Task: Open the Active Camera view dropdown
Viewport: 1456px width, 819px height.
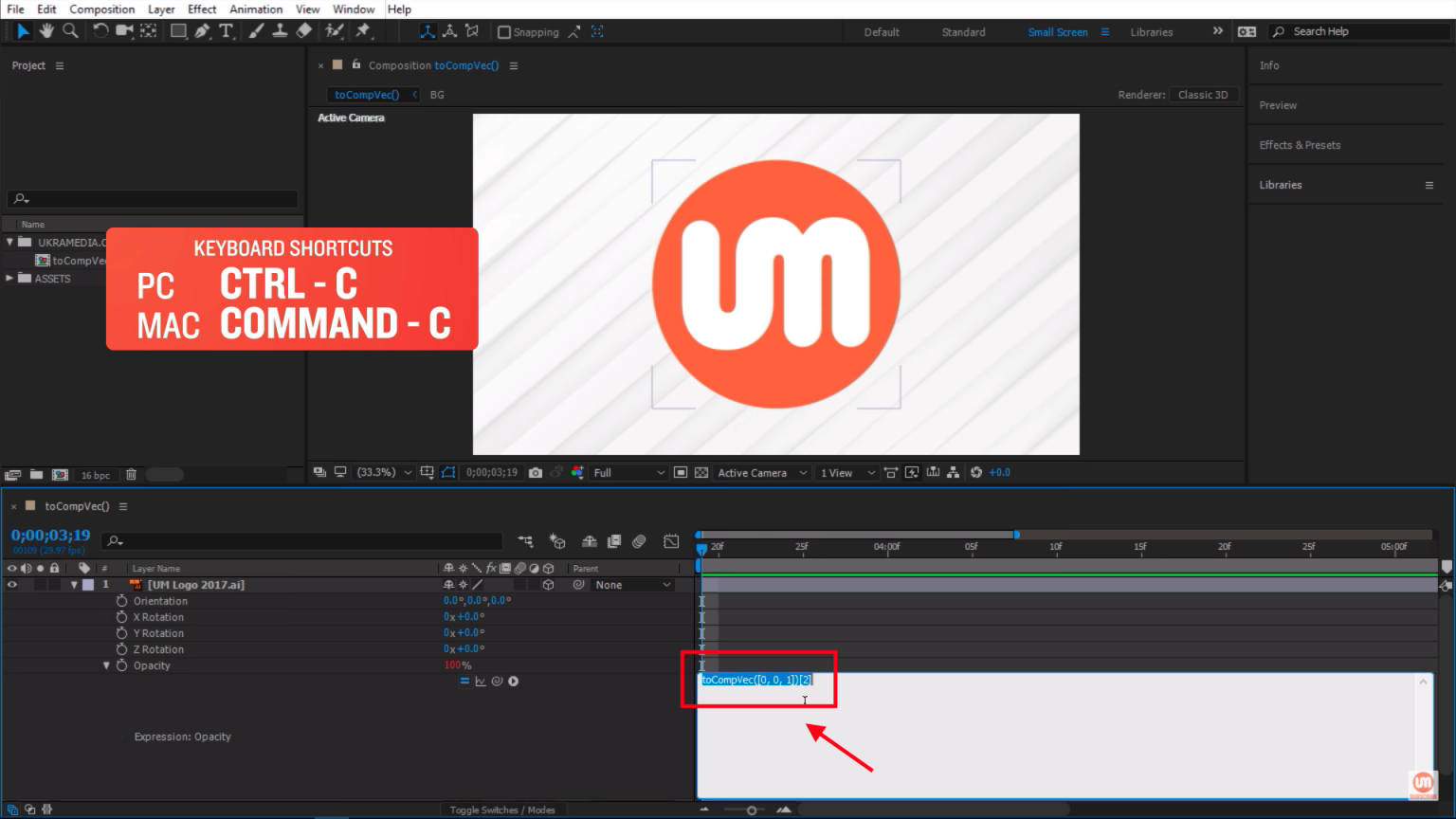Action: (x=761, y=472)
